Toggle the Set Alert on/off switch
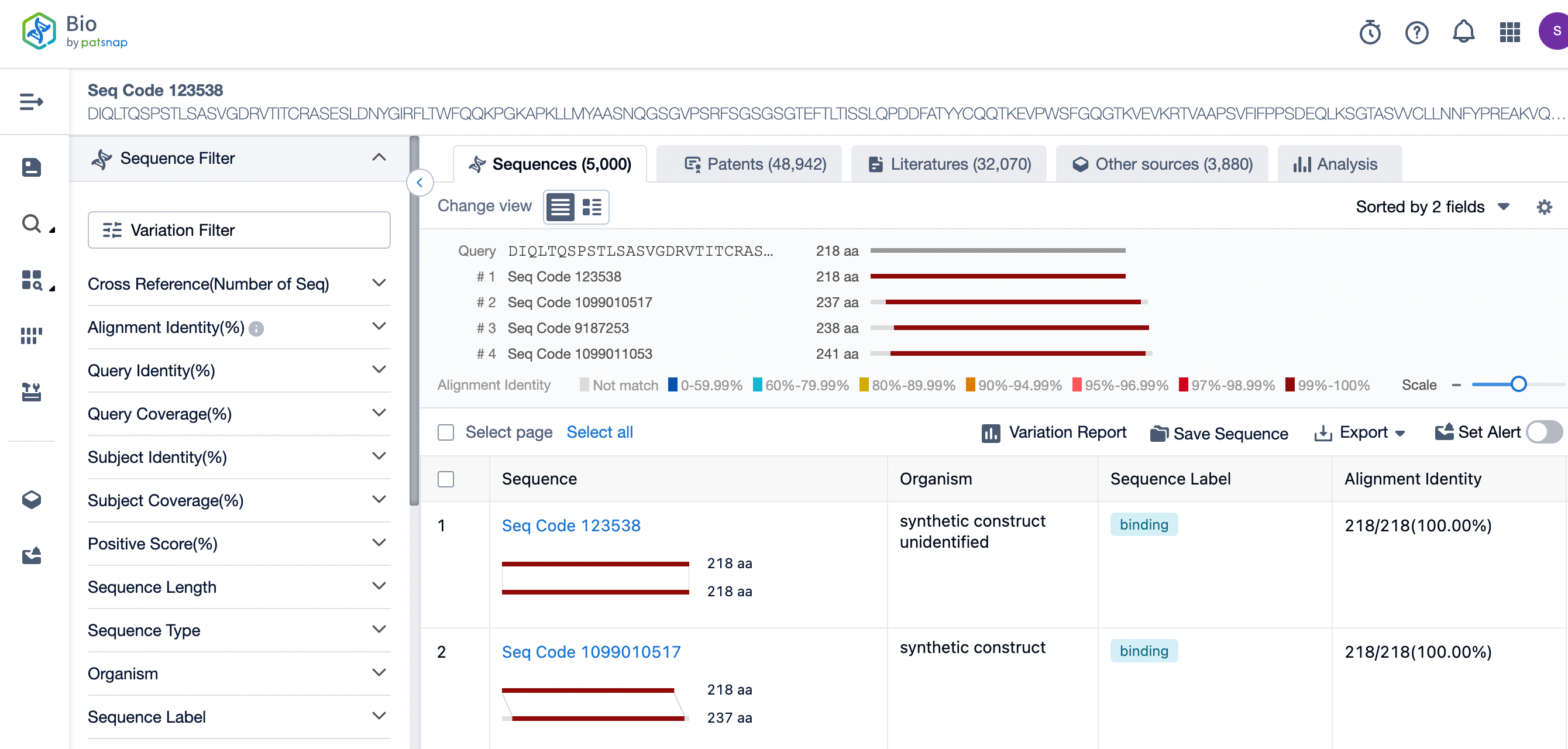1568x749 pixels. tap(1544, 432)
